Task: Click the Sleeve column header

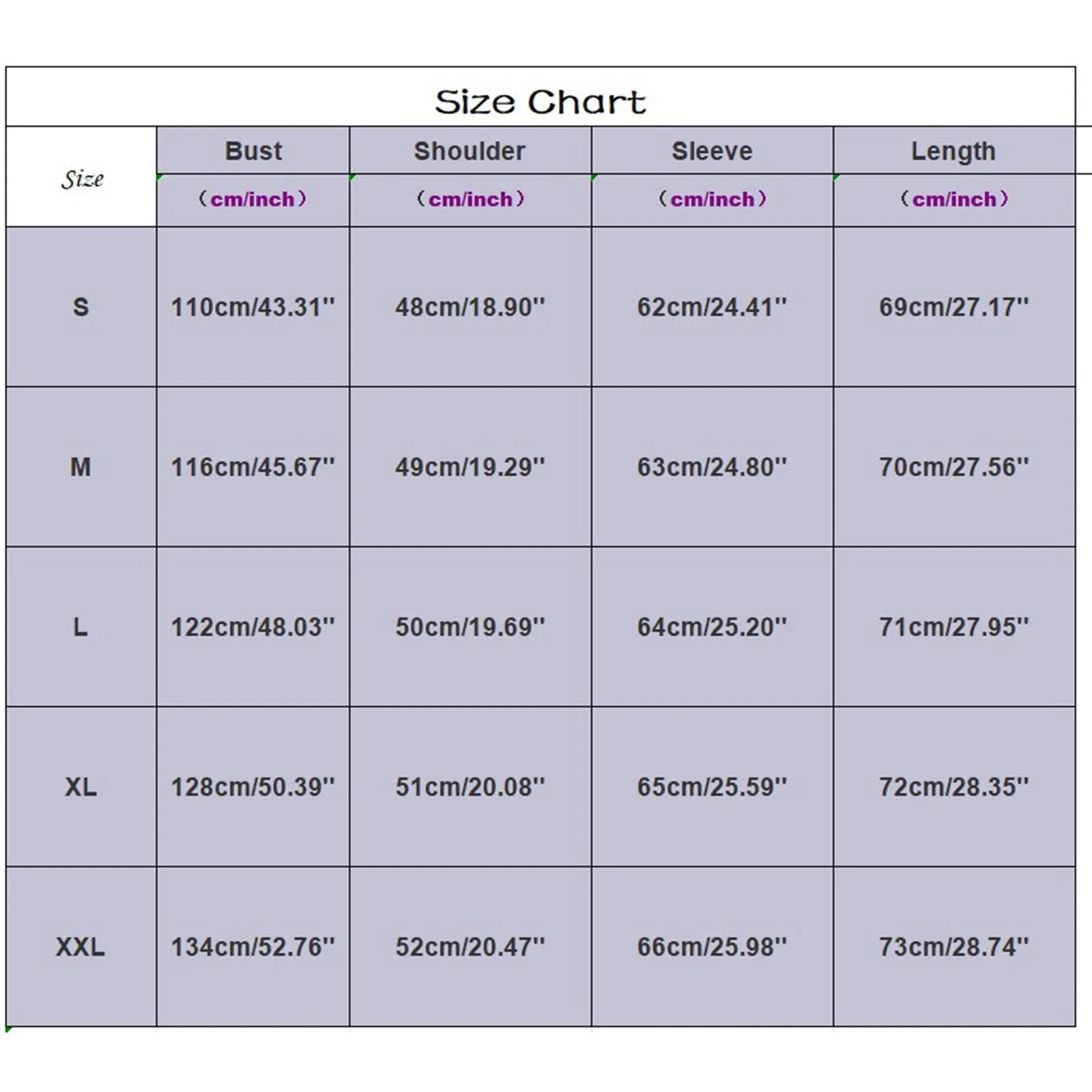Action: [712, 151]
